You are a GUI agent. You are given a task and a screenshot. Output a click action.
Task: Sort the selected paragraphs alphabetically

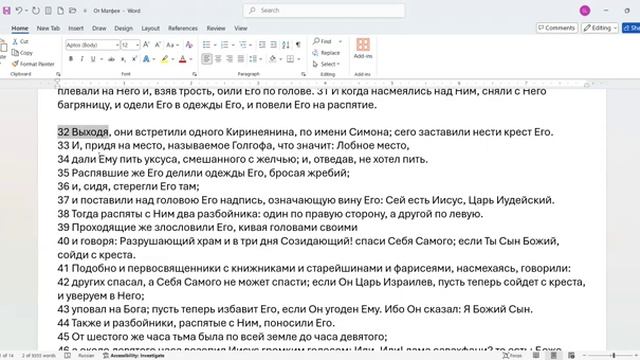pos(286,44)
